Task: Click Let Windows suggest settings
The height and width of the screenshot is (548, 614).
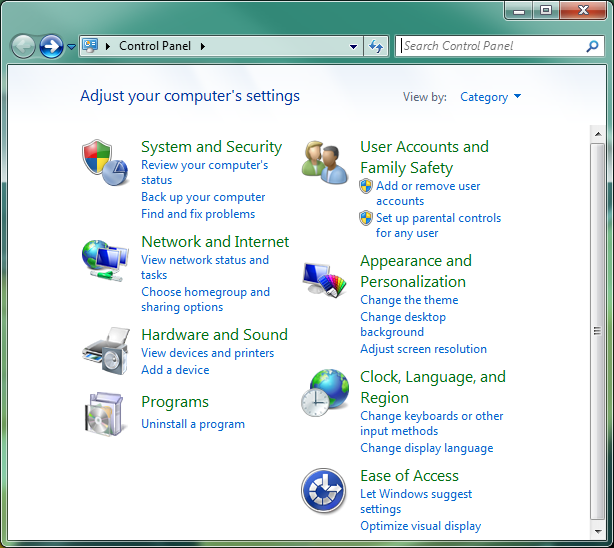Action: coord(416,501)
